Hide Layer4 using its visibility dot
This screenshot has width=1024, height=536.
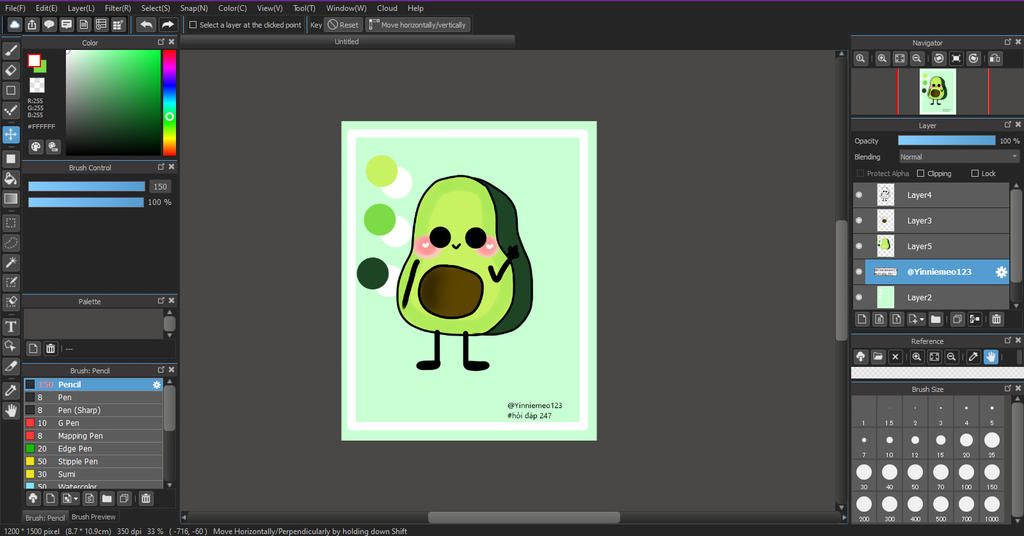(x=859, y=195)
